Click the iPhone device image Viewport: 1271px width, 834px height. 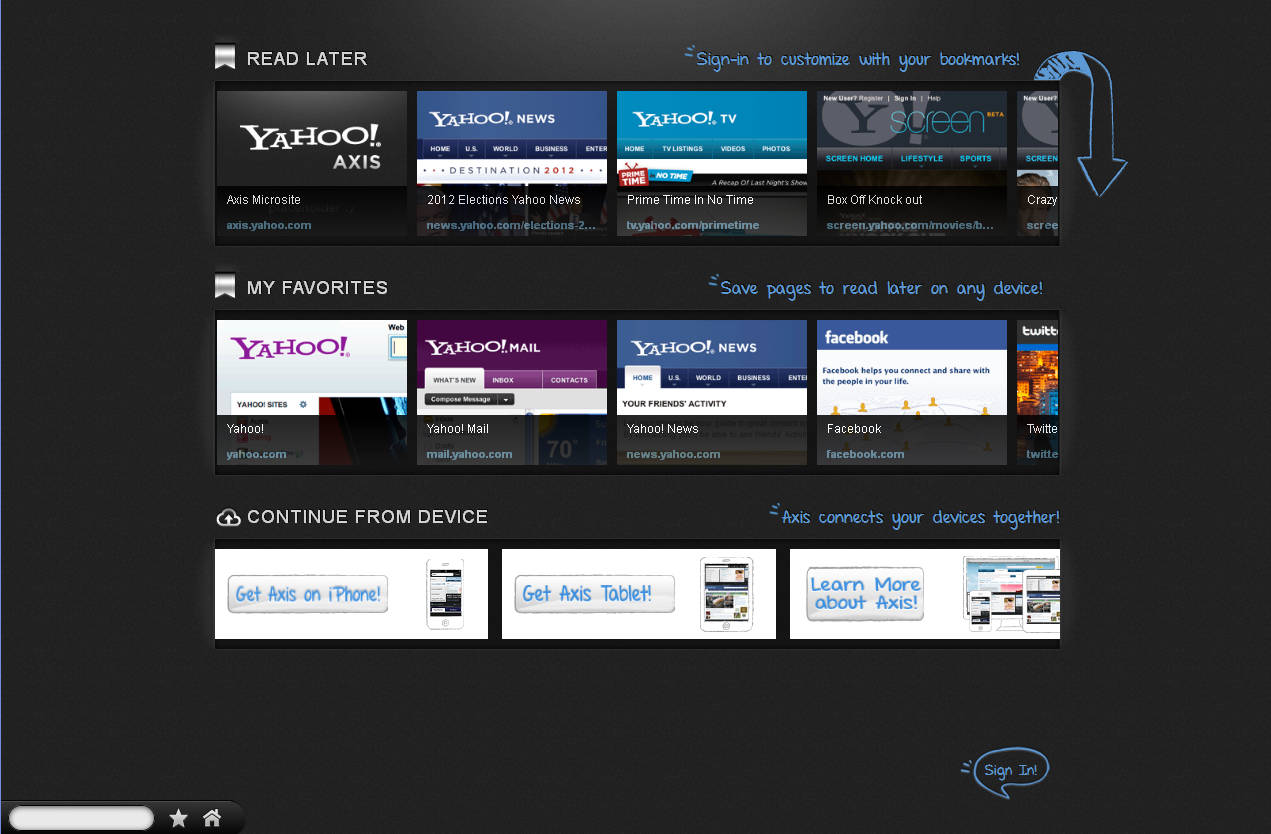(x=445, y=594)
